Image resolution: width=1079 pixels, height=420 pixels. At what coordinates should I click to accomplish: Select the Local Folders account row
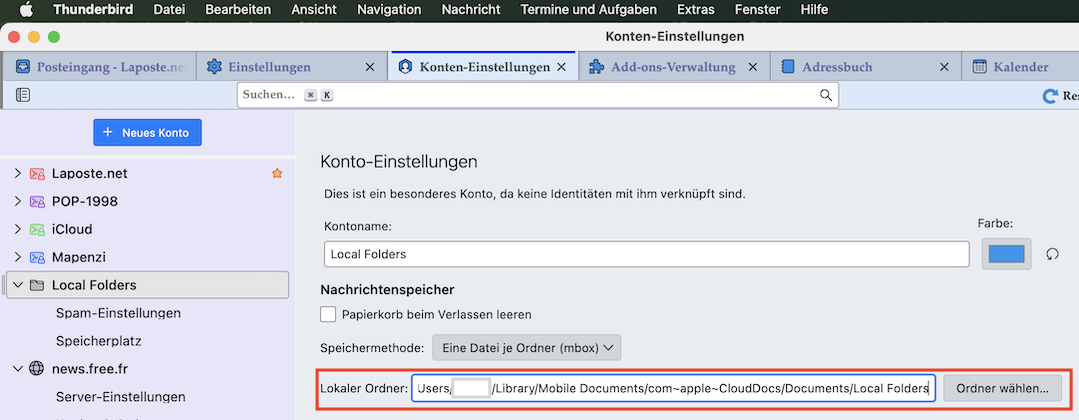point(147,285)
